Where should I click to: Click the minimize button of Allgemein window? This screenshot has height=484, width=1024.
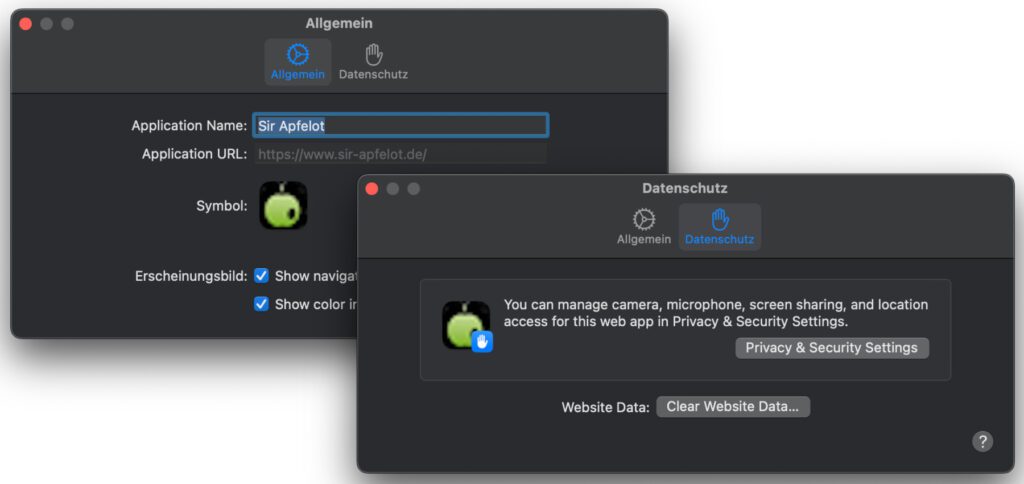46,24
